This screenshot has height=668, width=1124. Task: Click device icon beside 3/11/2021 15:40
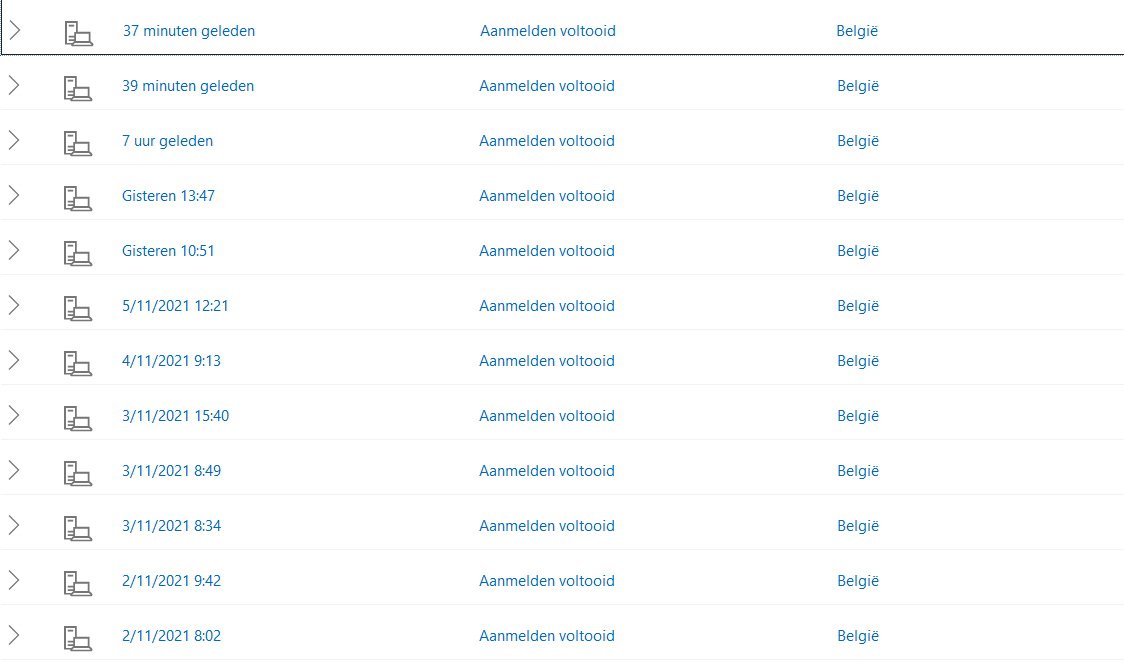77,417
